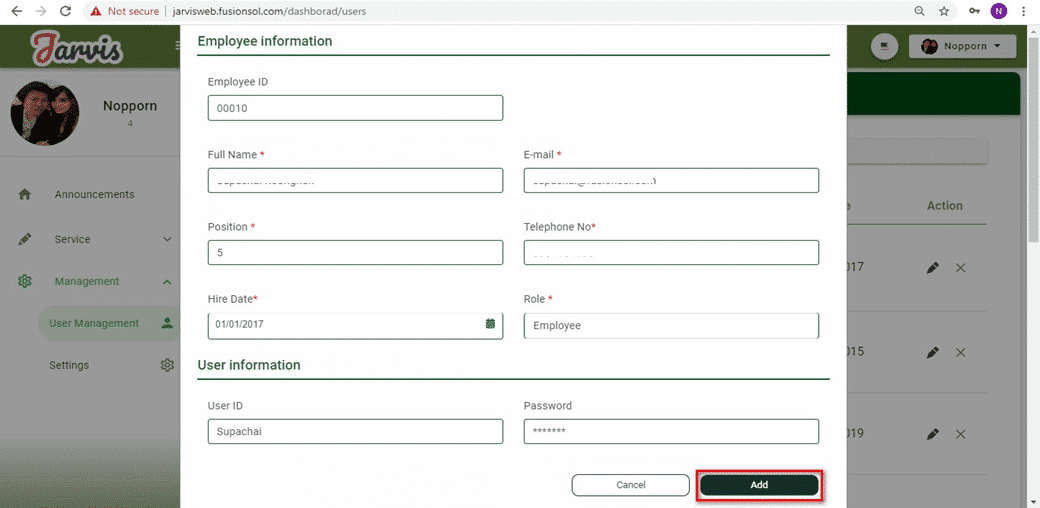Viewport: 1040px width, 508px height.
Task: Click the pencil edit icon in first row
Action: [932, 268]
